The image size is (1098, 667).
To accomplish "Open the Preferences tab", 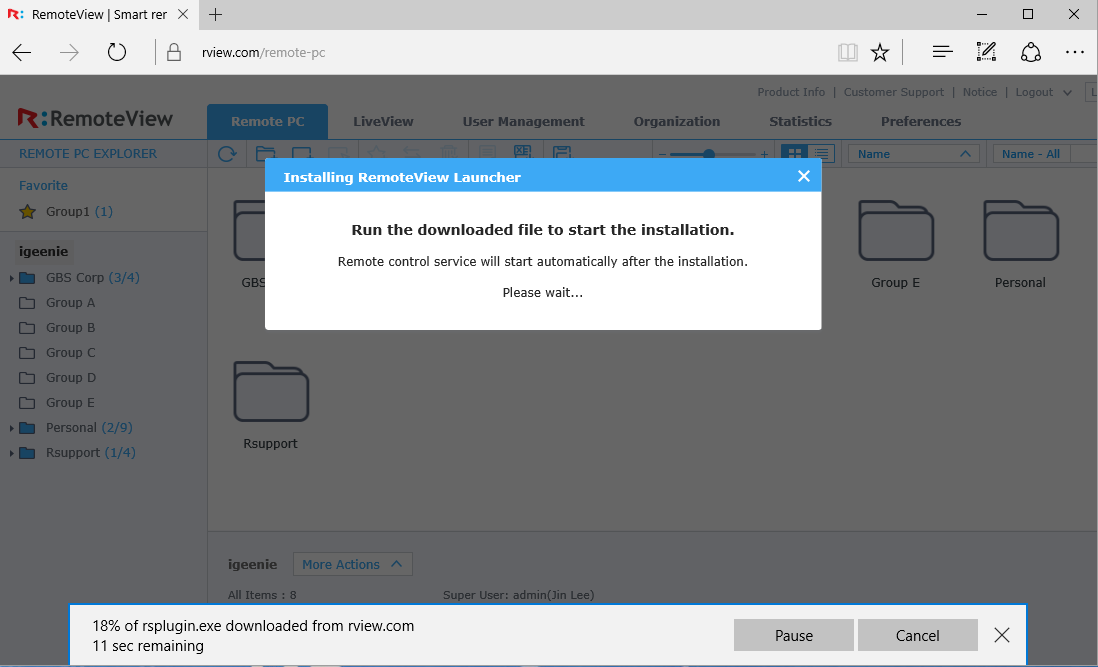I will tap(921, 122).
